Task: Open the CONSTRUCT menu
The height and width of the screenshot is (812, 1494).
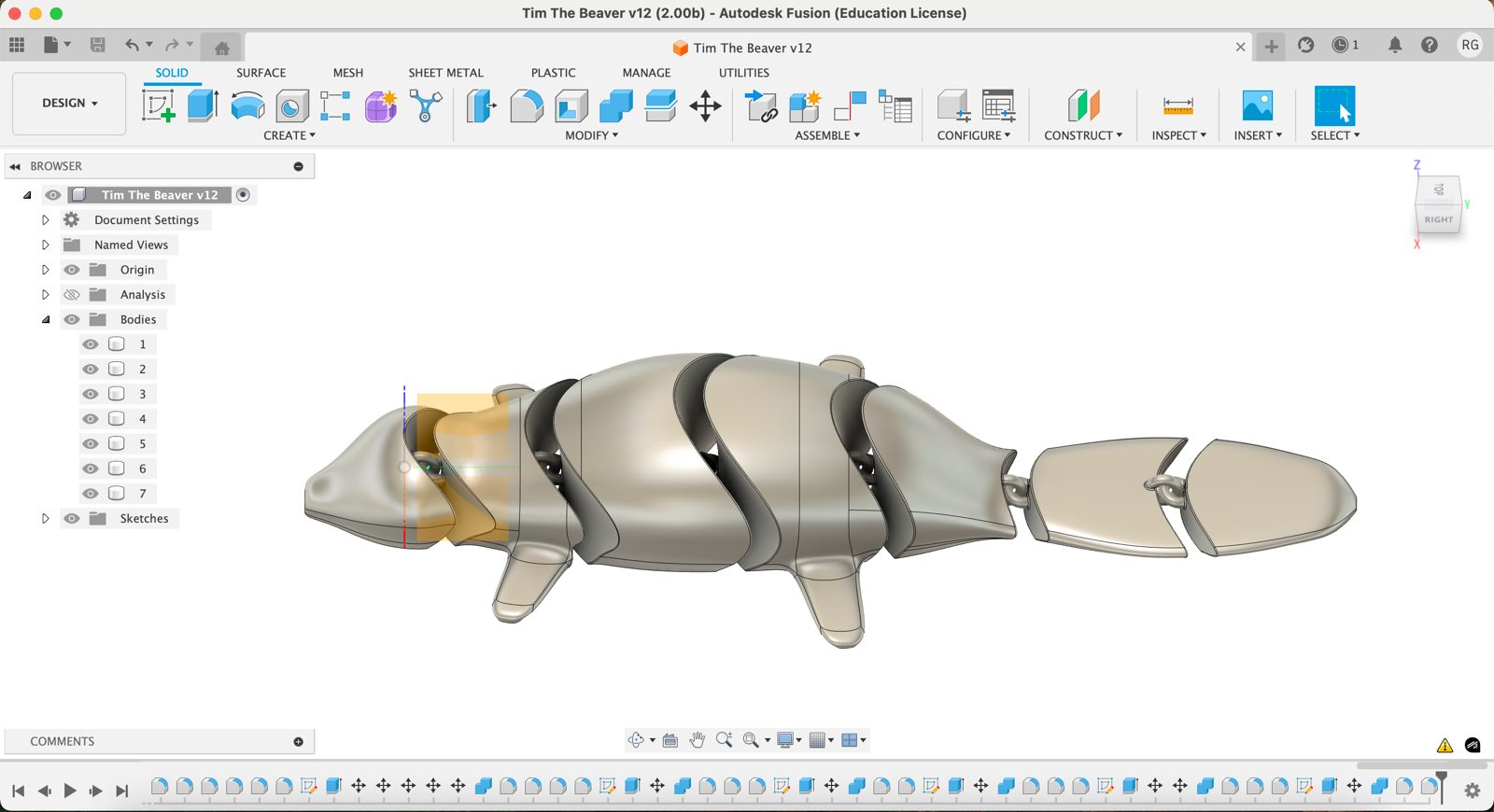Action: coord(1083,135)
